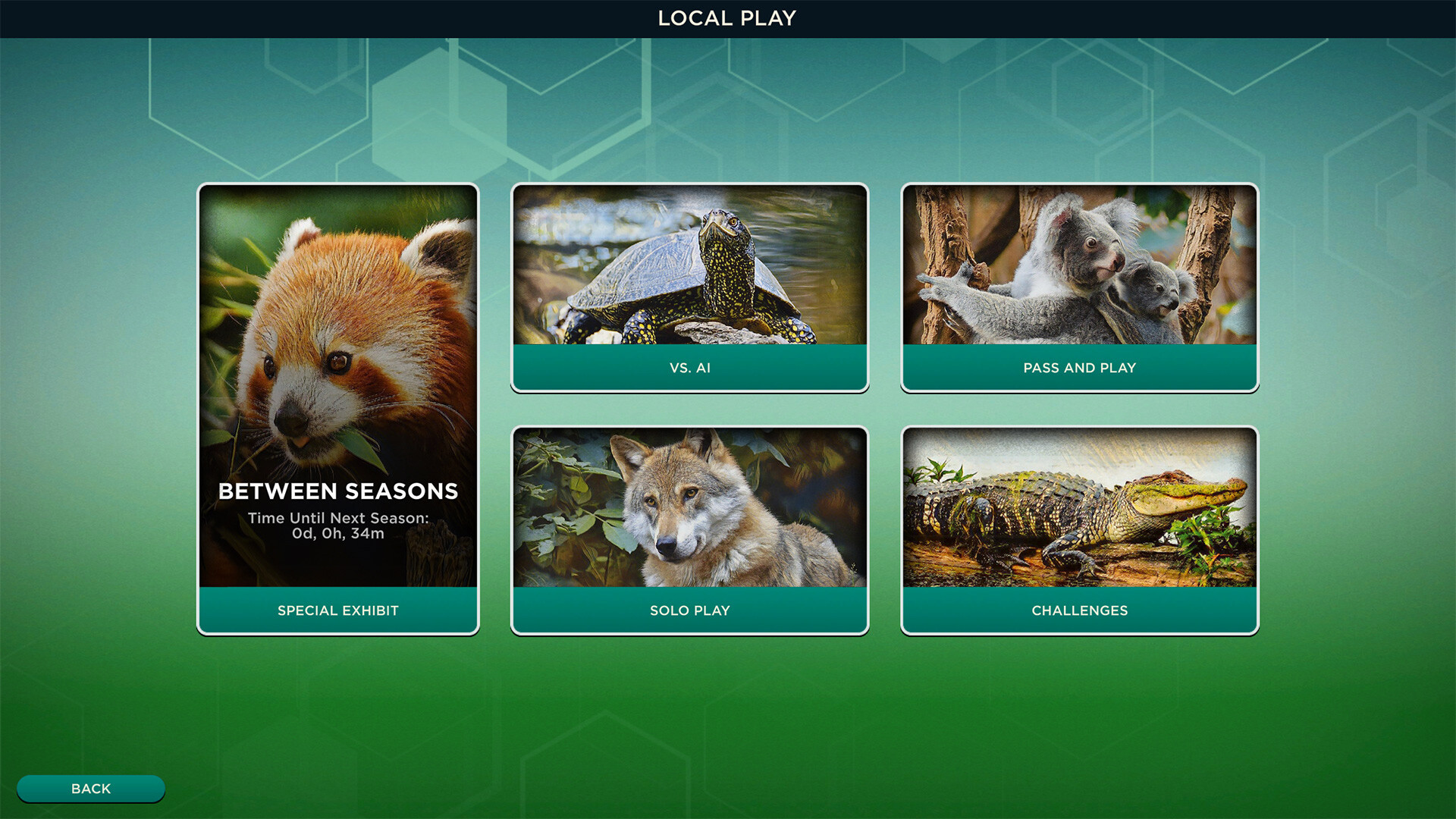Image resolution: width=1456 pixels, height=819 pixels.
Task: Click the BETWEEN SEASONS heading
Action: pos(338,491)
